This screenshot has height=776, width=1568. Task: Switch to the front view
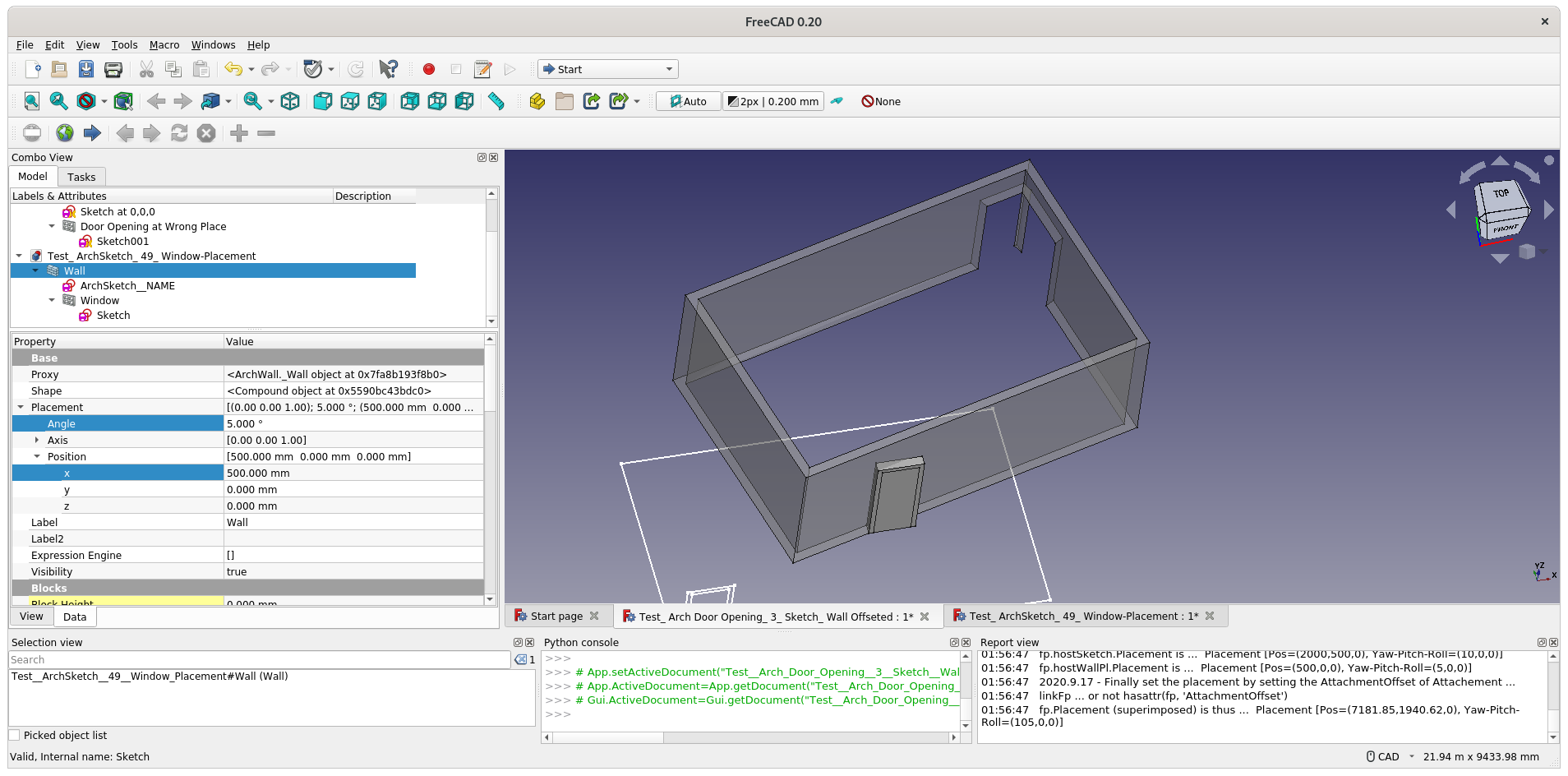[x=322, y=101]
